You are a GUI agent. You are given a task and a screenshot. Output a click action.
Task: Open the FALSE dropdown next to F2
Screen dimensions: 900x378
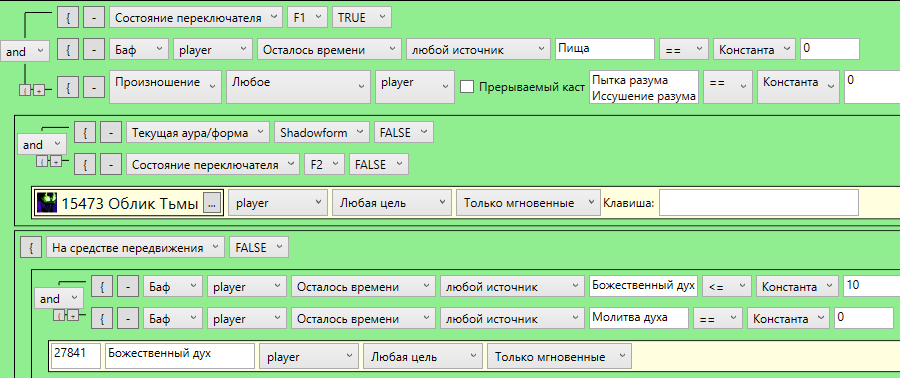(379, 165)
